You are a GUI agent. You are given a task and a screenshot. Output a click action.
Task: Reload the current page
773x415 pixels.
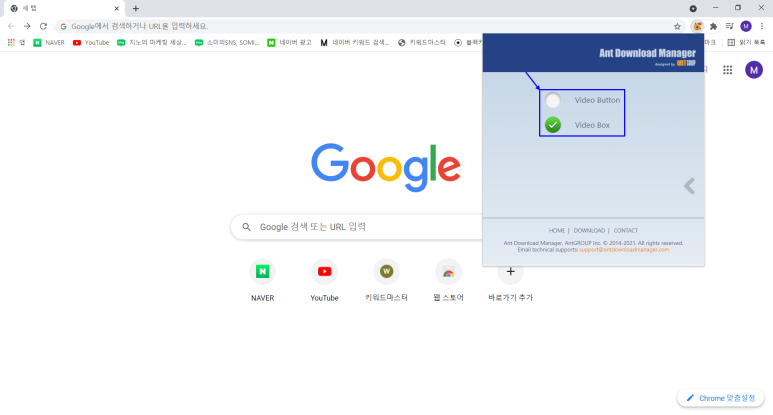pos(43,26)
